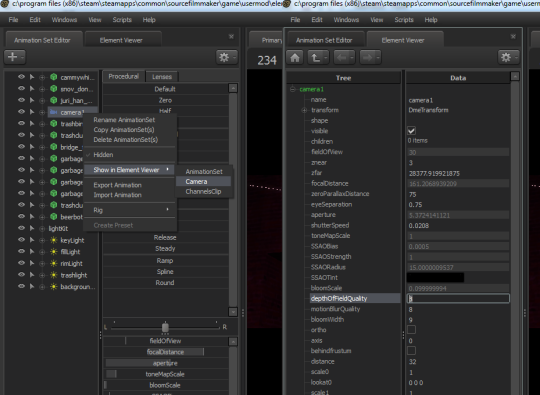Click the left-right preset balance slider handle

(x=165, y=327)
